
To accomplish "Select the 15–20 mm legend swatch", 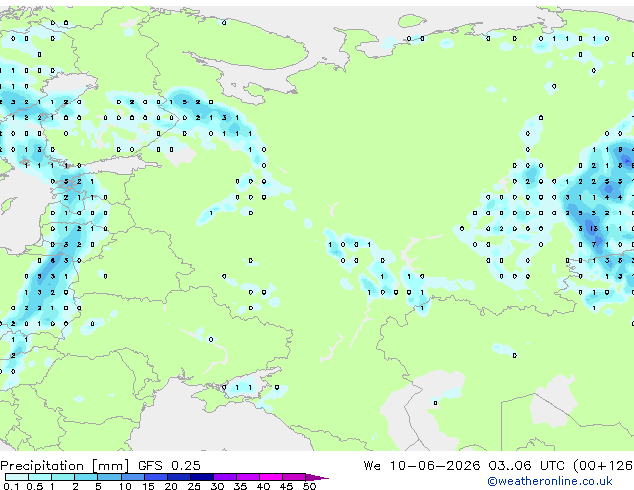I will tap(155, 477).
